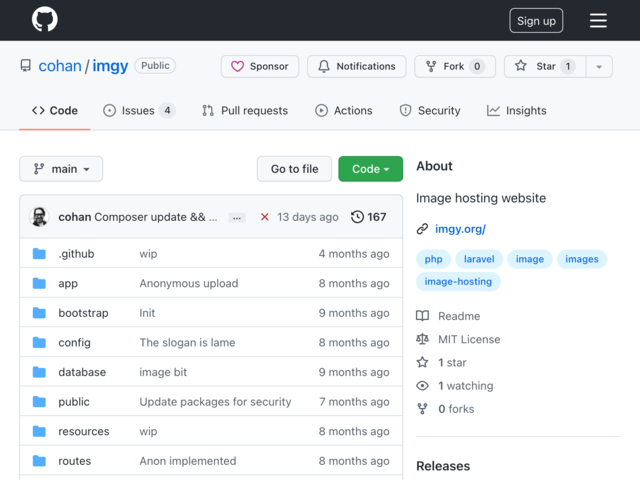Click '13 days ago' commit timestamp
The width and height of the screenshot is (640, 480).
308,217
